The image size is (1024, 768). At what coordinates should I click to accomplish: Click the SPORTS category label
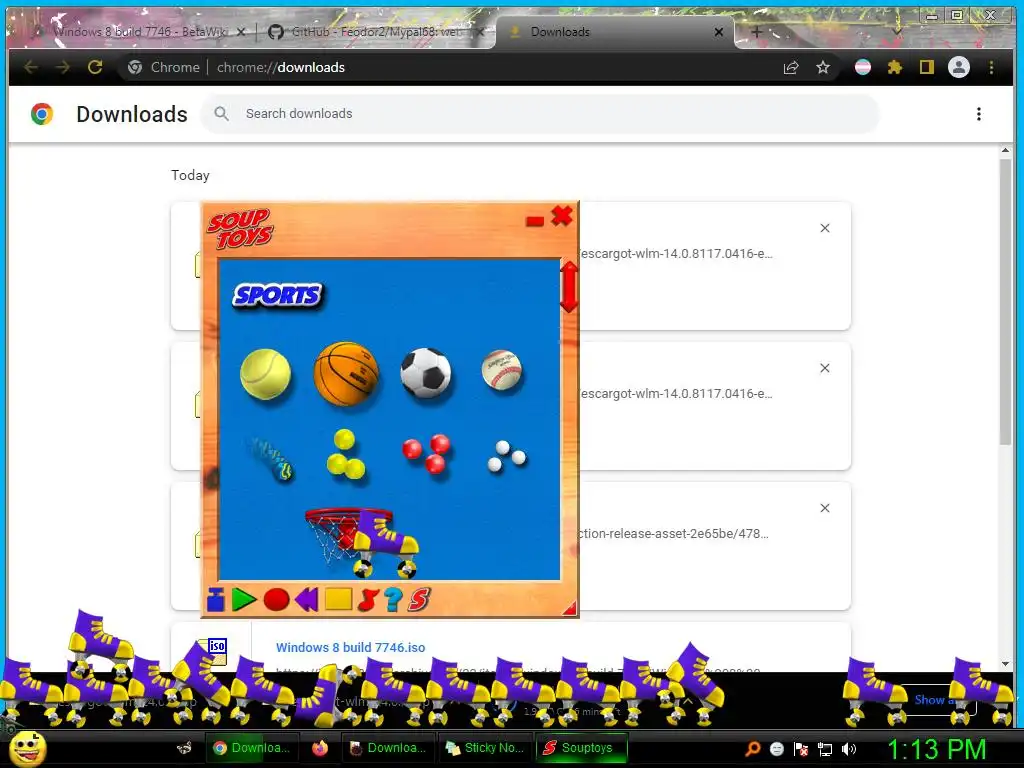278,295
